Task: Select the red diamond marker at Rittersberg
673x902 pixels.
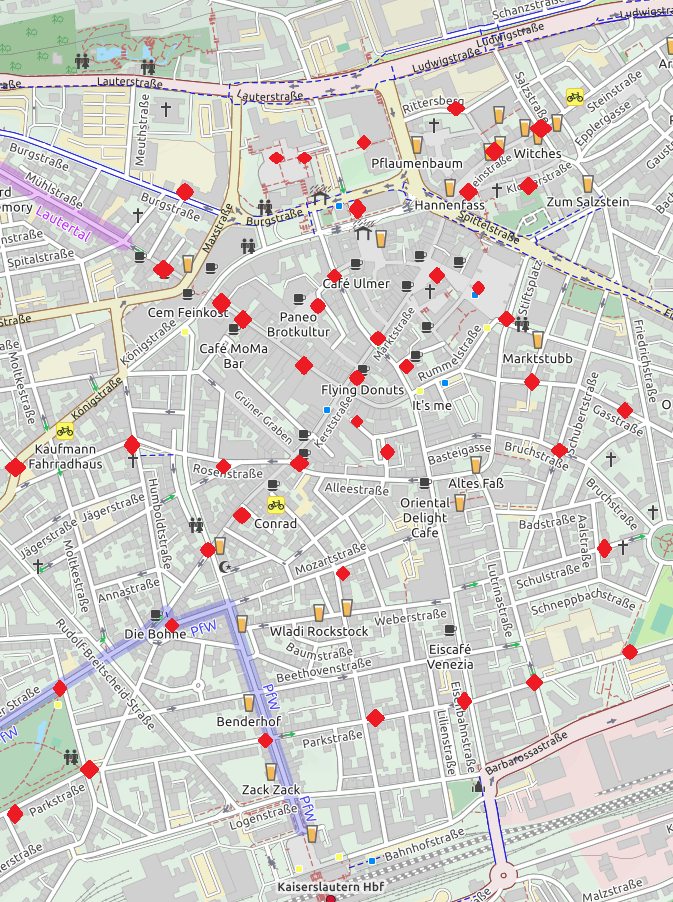Action: point(456,108)
